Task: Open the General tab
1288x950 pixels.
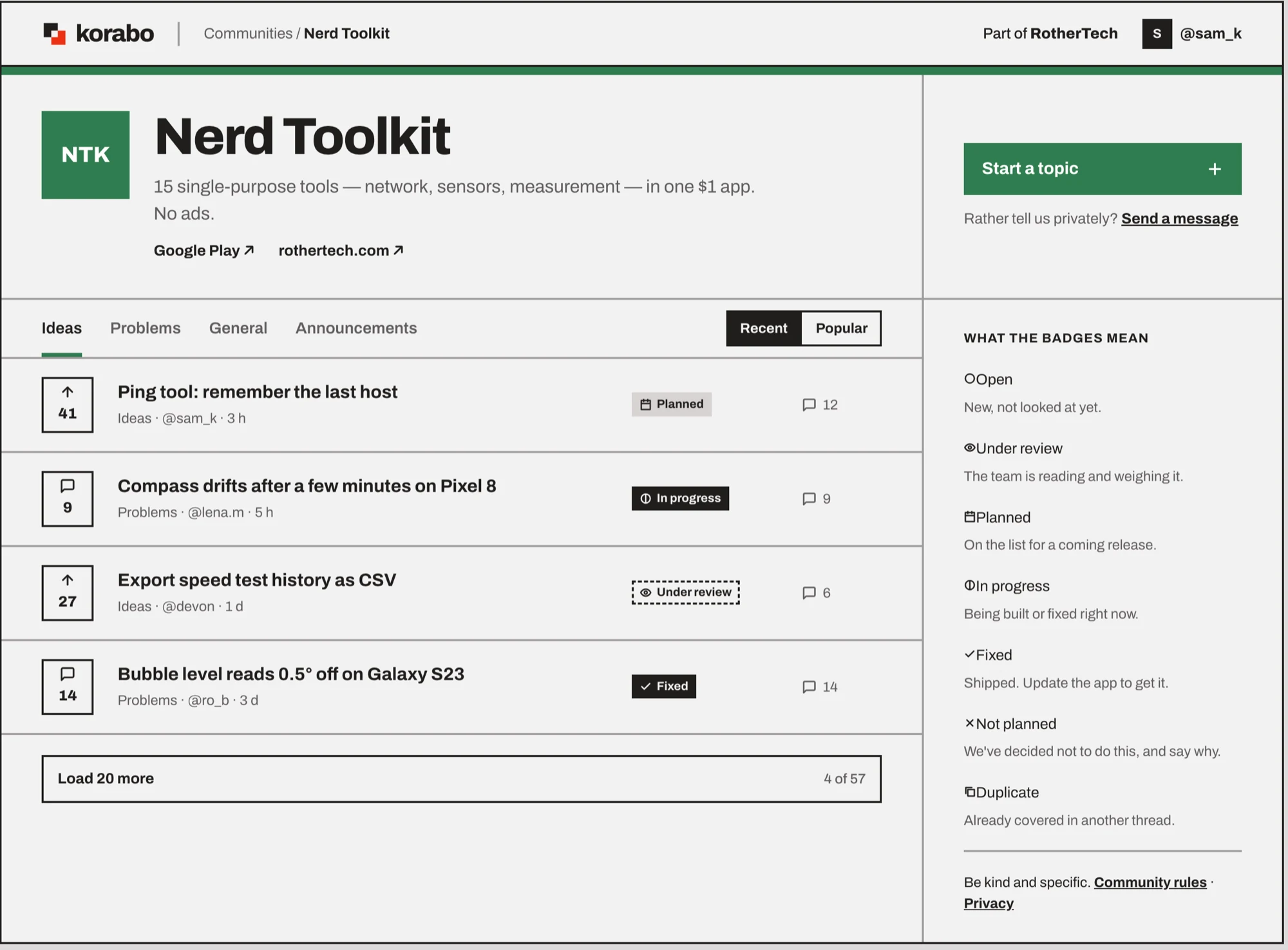Action: click(238, 328)
